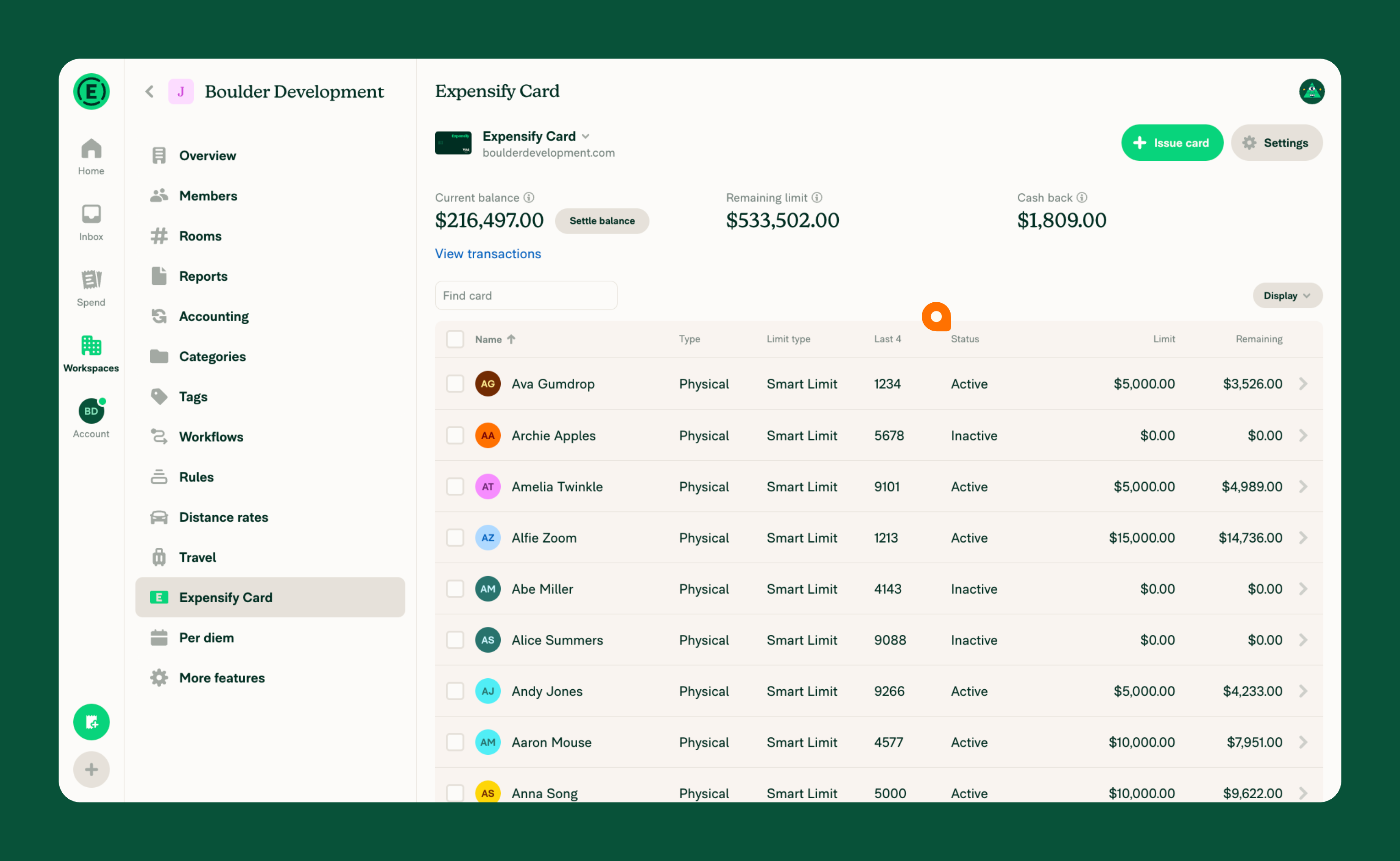
Task: Open card Settings button
Action: tap(1276, 143)
